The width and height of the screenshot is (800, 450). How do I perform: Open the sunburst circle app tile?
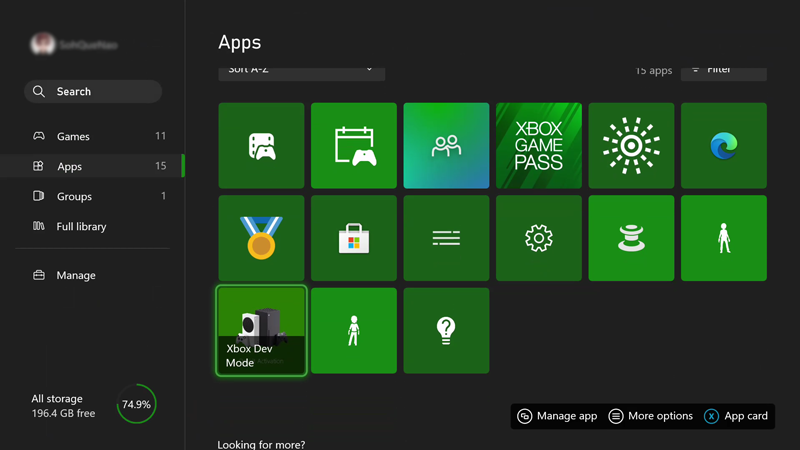(631, 145)
